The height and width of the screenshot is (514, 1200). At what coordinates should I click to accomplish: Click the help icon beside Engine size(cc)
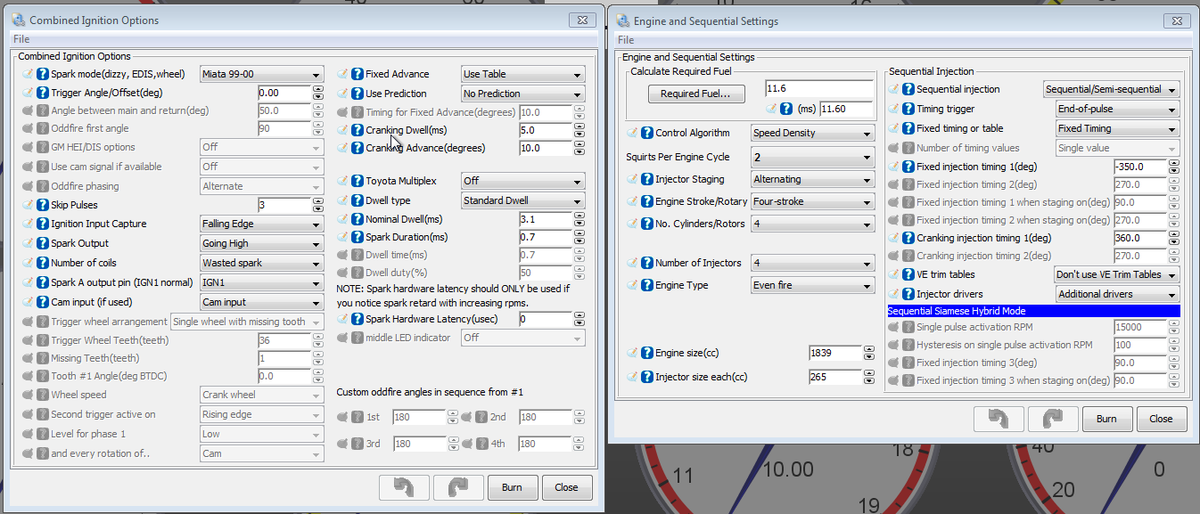click(x=646, y=353)
